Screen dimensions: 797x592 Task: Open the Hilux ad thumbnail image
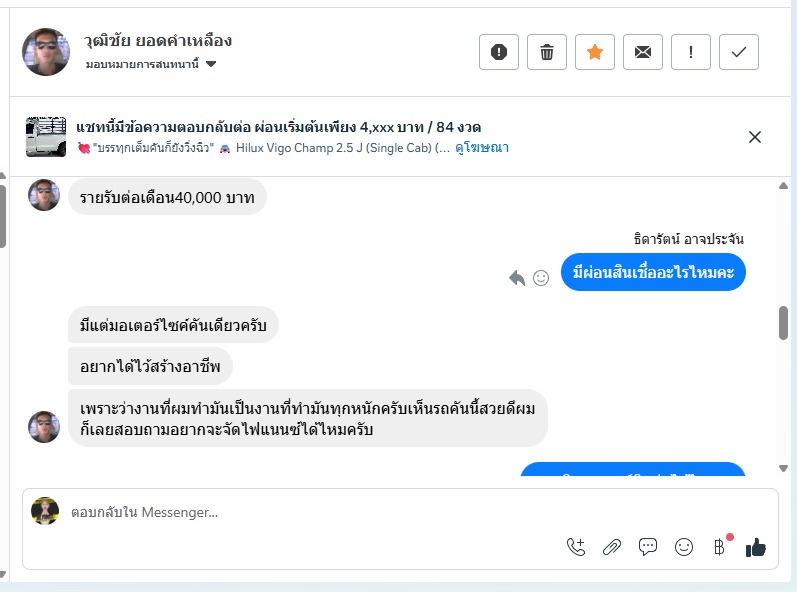(x=46, y=137)
